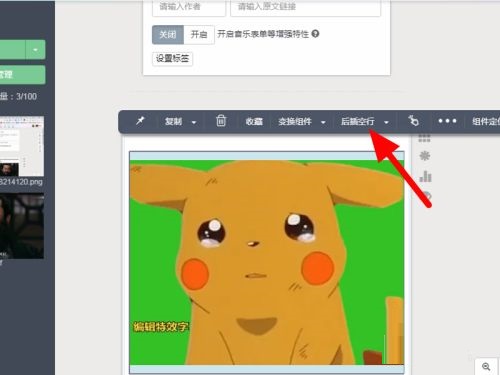This screenshot has width=500, height=375.
Task: Click the flower-shaped gear icon on right
Action: click(x=424, y=155)
